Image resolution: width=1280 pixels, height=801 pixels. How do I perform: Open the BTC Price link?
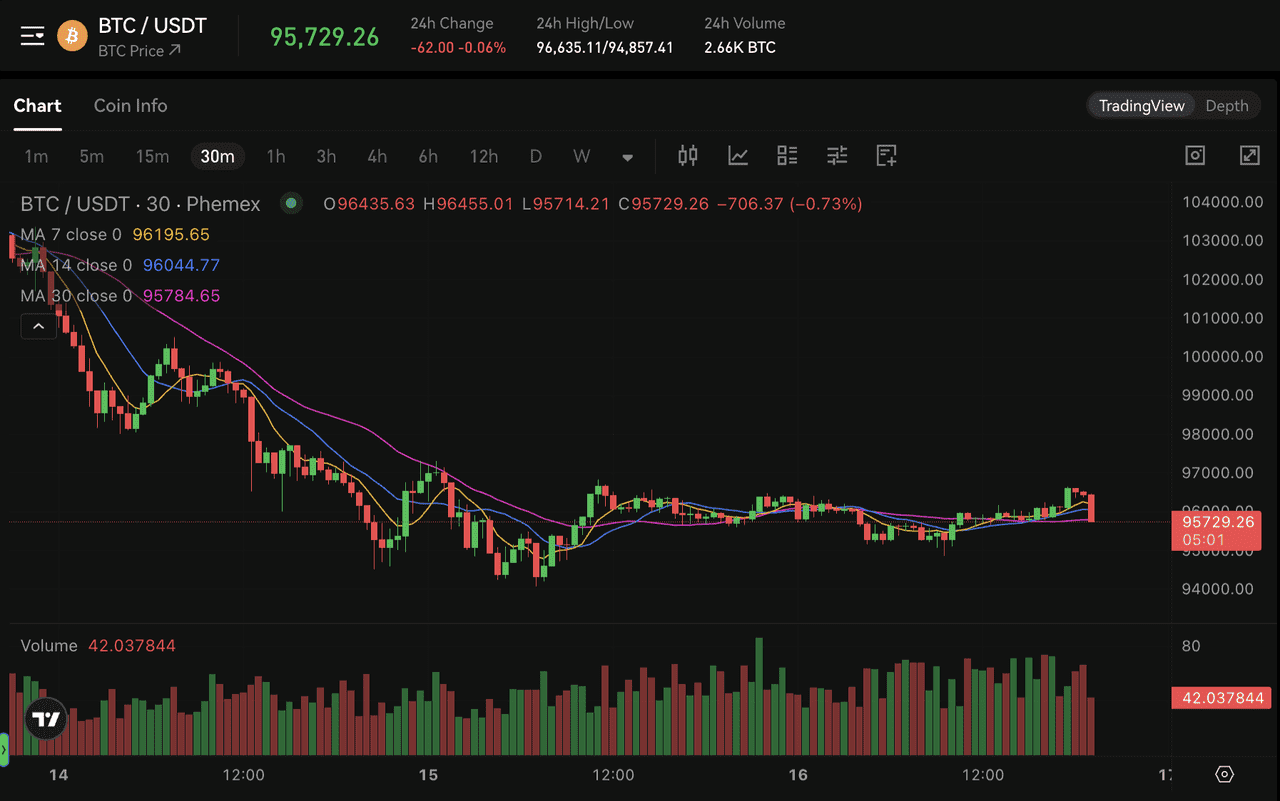tap(139, 51)
